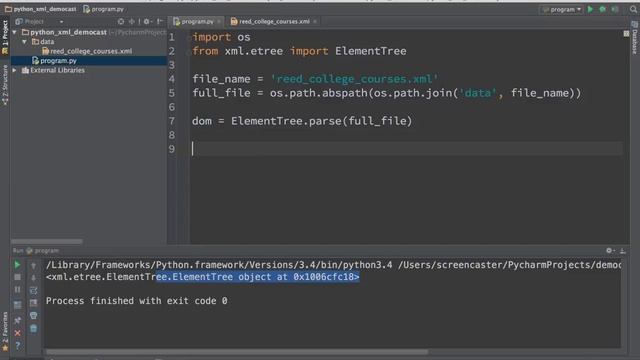Click the program.py breadcrumb in navigation bar
Image resolution: width=640 pixels, height=360 pixels.
tap(103, 9)
